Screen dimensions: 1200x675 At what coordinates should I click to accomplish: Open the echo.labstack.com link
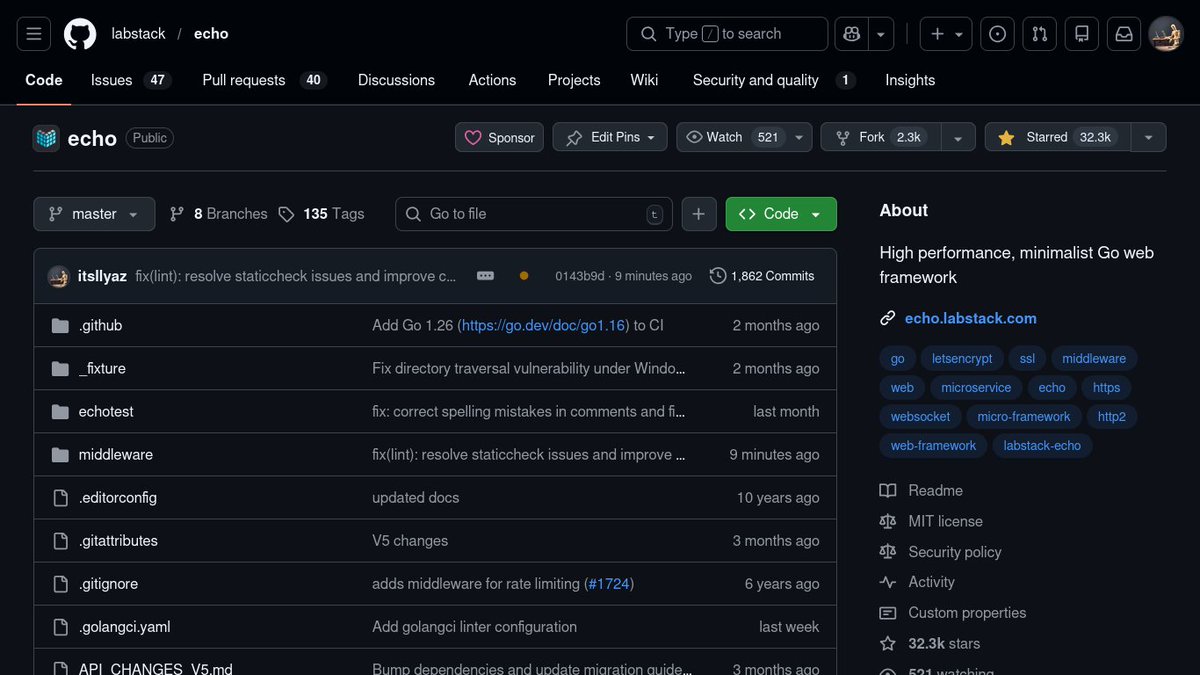coord(971,319)
